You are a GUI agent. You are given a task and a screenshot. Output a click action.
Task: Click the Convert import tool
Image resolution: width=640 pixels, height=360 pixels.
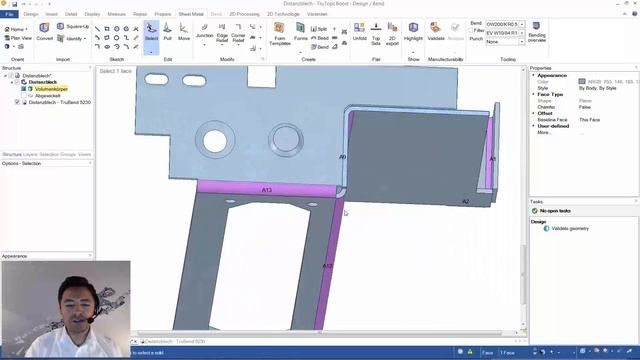[44, 32]
